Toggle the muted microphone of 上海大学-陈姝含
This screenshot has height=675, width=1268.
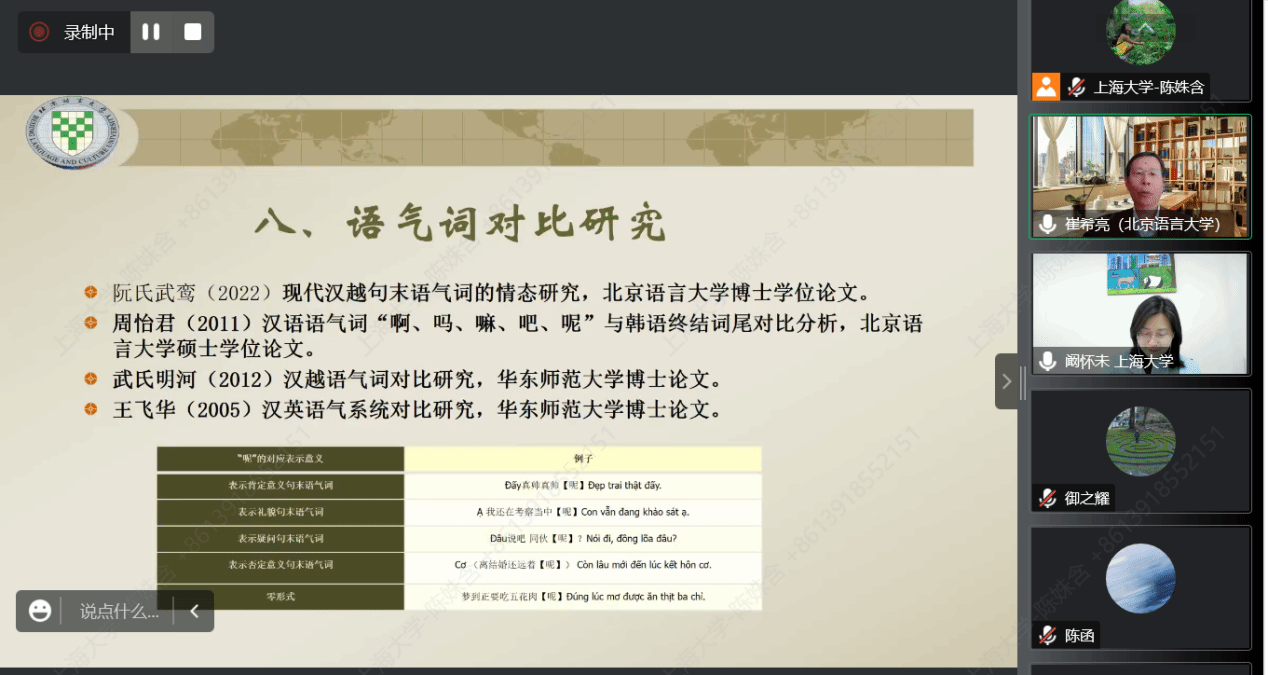pos(1077,87)
